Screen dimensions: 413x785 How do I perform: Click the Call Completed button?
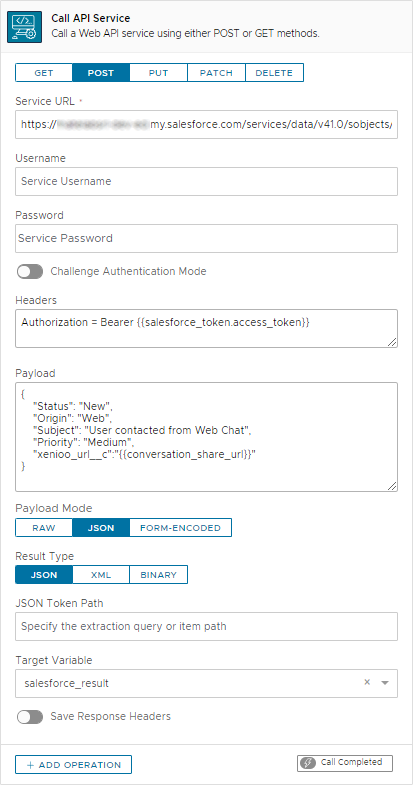pyautogui.click(x=345, y=763)
